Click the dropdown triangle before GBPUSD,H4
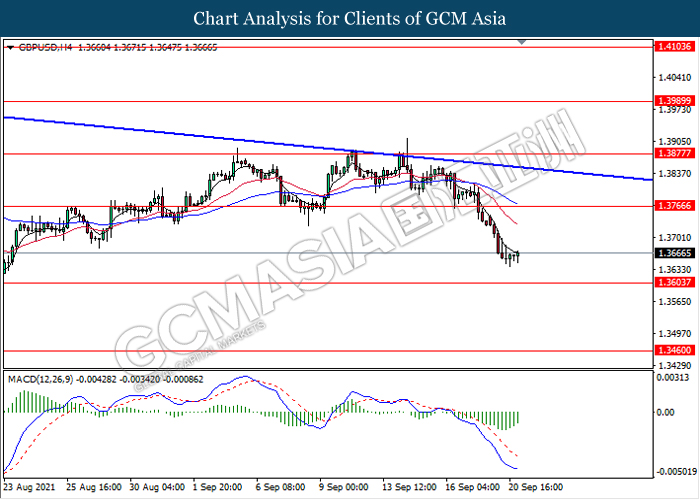The height and width of the screenshot is (500, 700). (x=11, y=47)
